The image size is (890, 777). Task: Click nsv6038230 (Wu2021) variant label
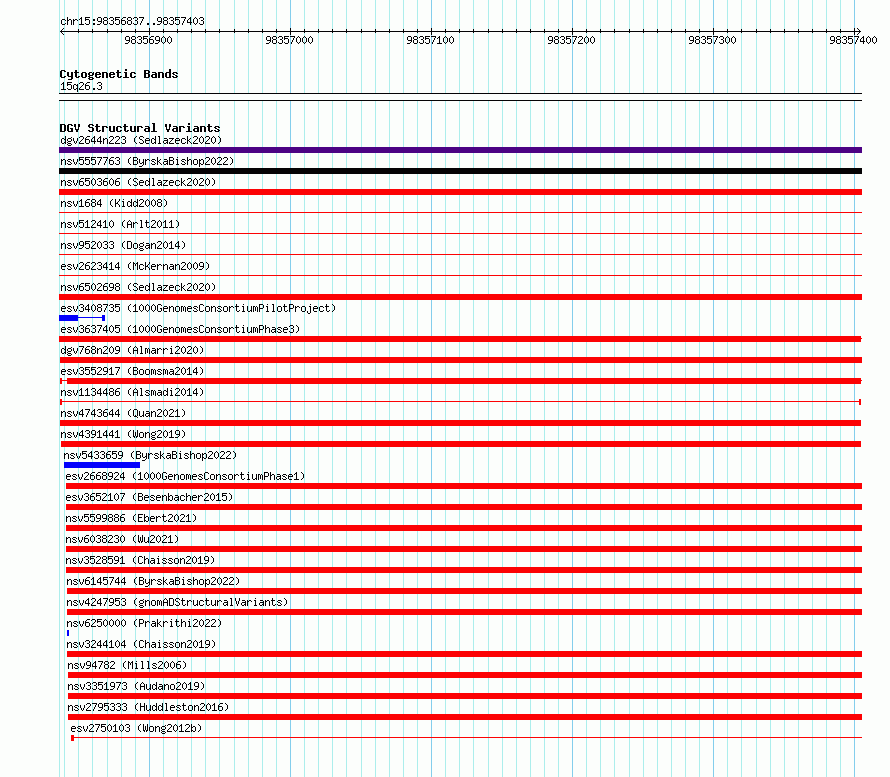122,539
